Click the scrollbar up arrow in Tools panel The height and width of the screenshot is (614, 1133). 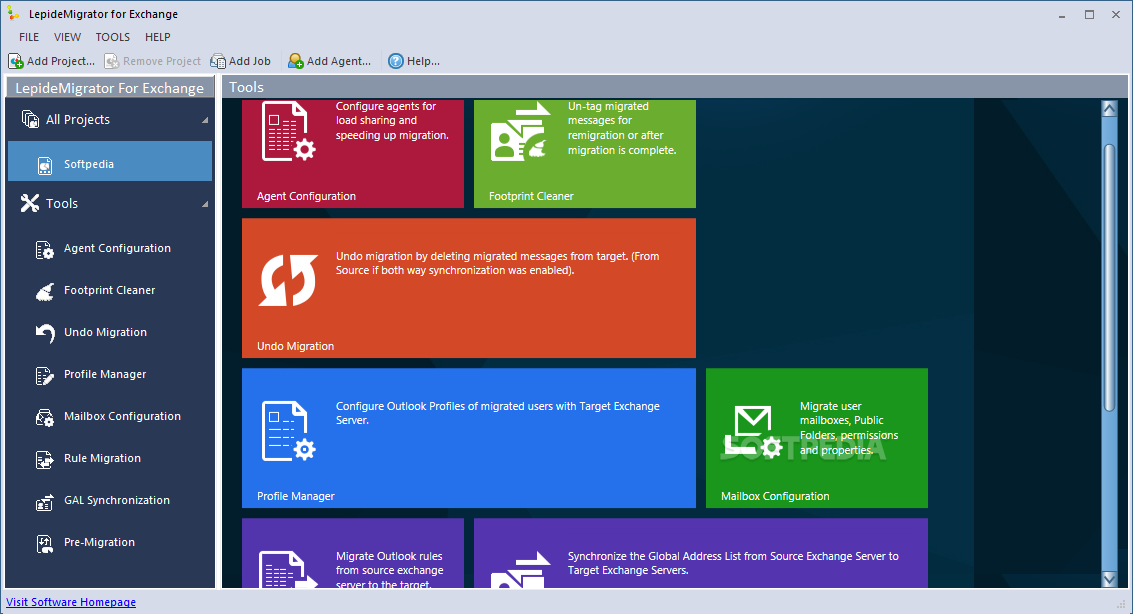click(1109, 109)
